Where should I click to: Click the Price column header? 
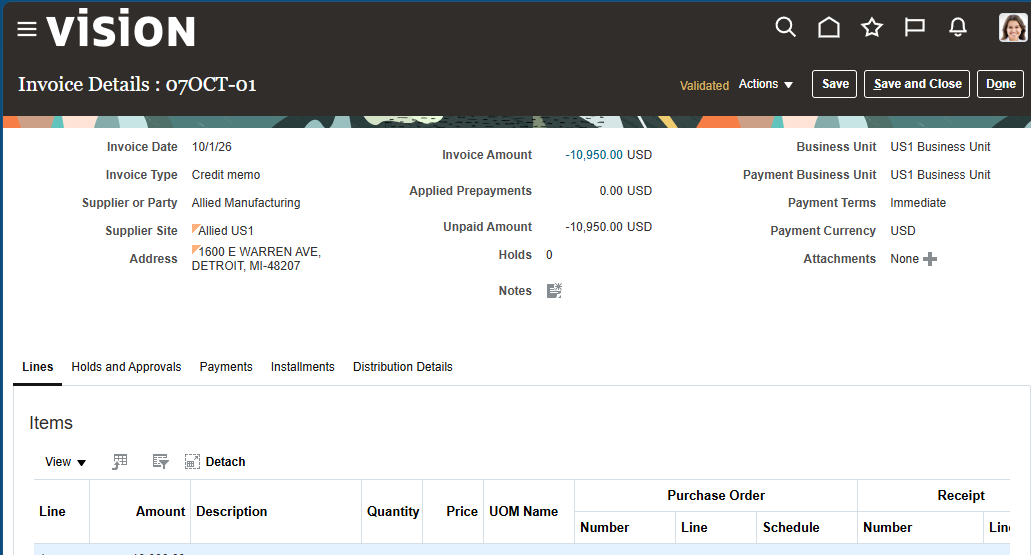454,512
